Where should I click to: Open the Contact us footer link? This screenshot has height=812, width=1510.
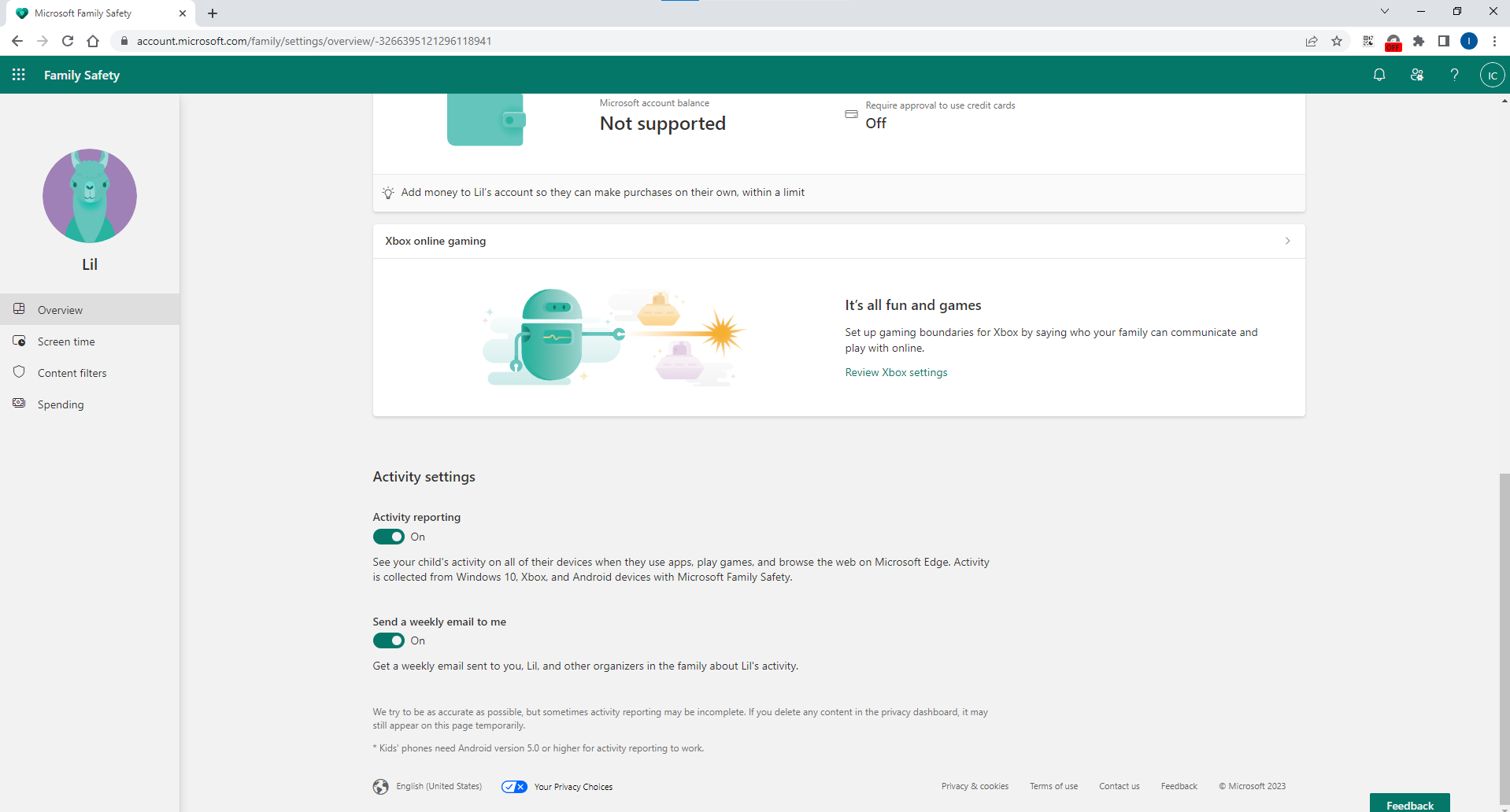coord(1119,786)
